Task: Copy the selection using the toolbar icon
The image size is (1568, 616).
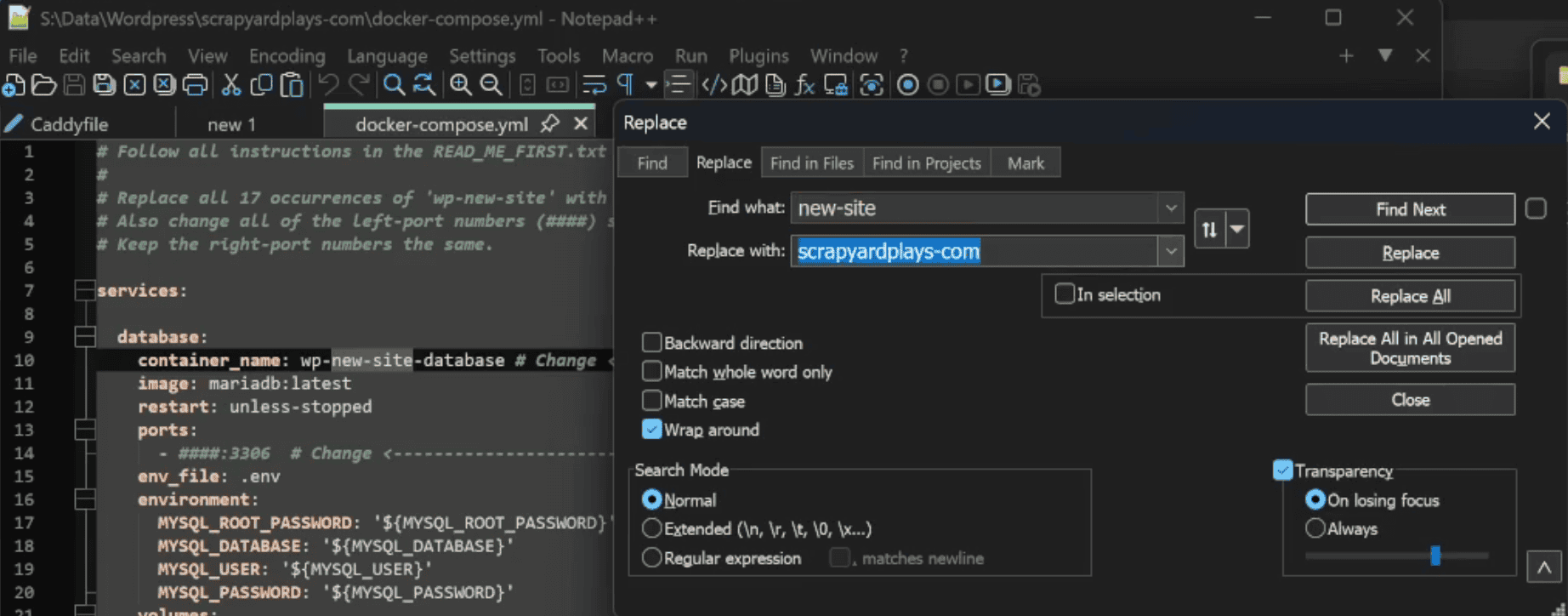Action: (x=262, y=85)
